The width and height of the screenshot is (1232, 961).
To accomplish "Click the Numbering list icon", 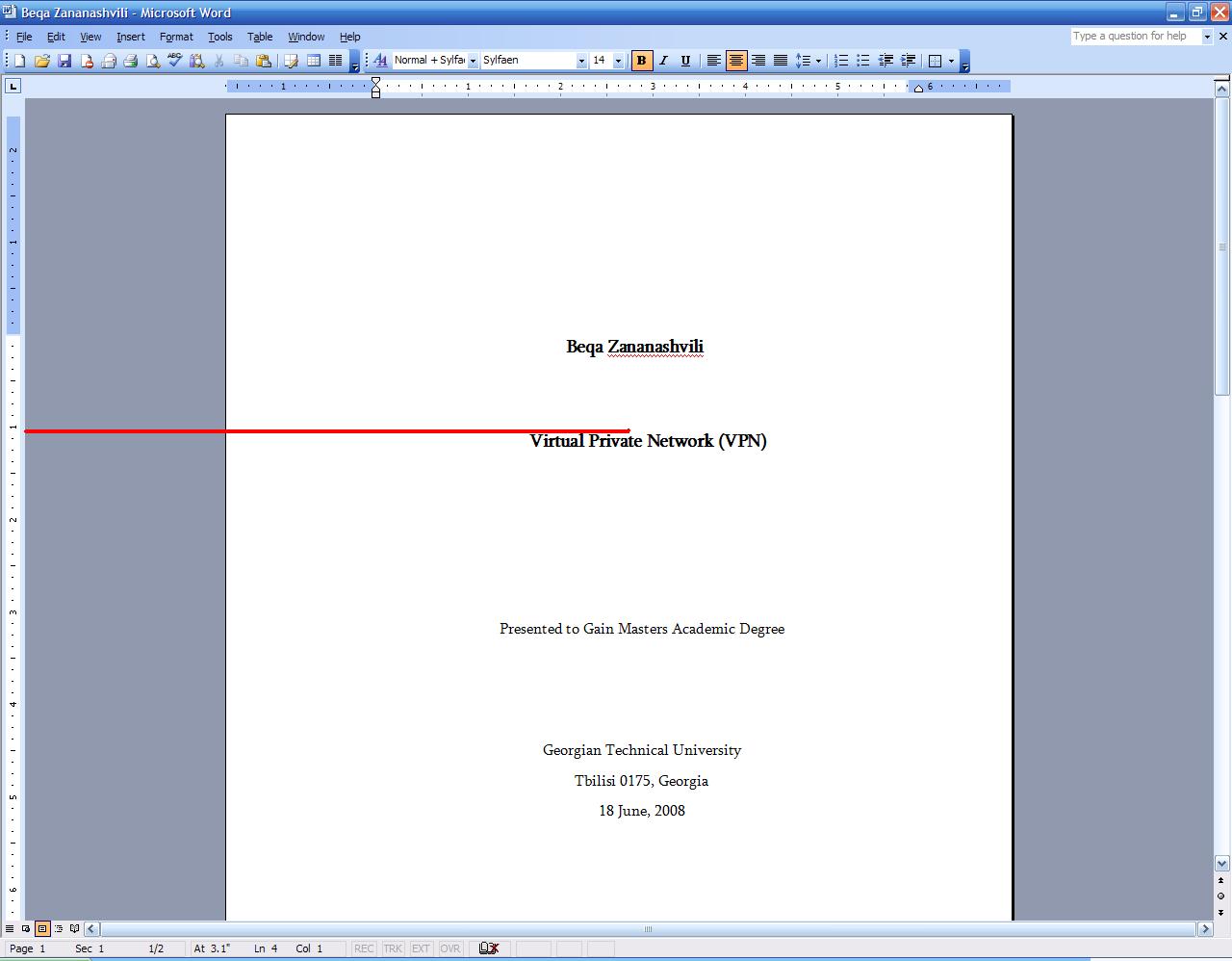I will point(841,61).
